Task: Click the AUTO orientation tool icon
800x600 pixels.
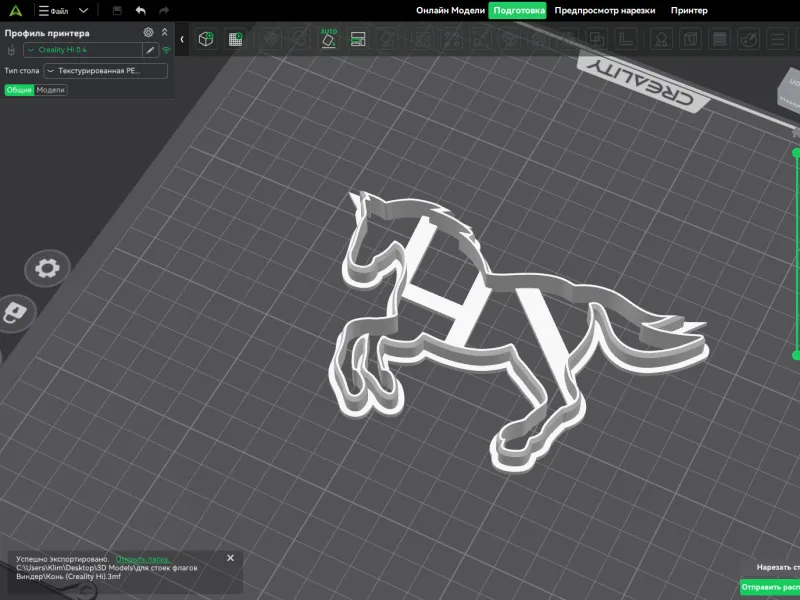Action: (x=329, y=39)
